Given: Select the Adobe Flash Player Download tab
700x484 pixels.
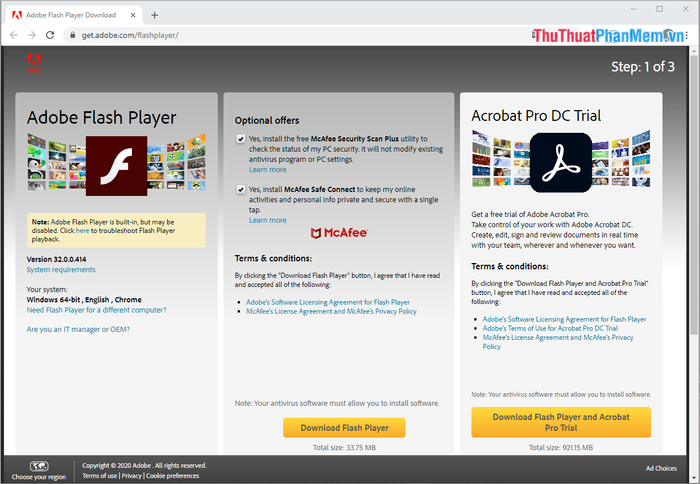Looking at the screenshot, I should pyautogui.click(x=74, y=15).
